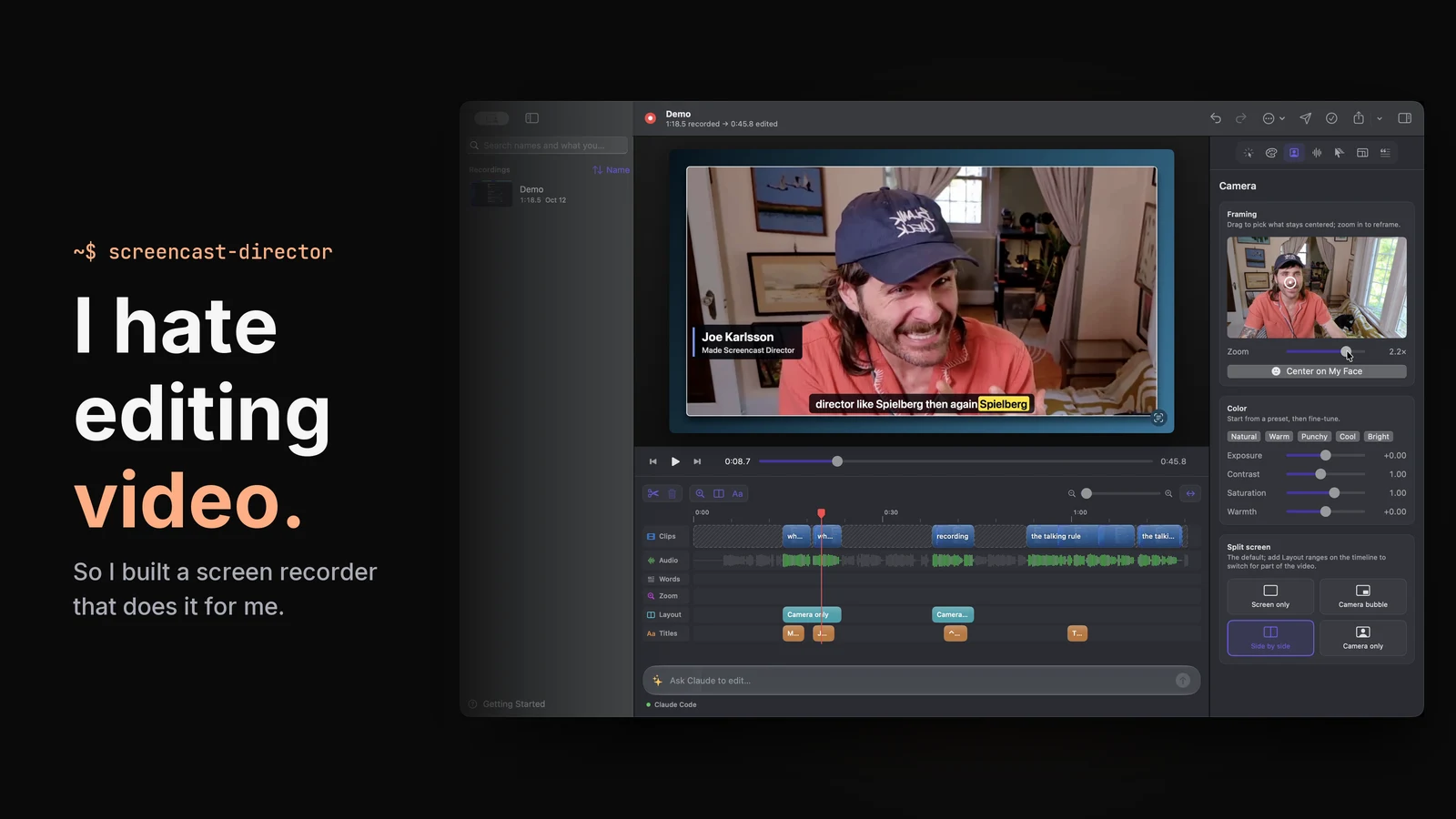Undo the last edit
Image resolution: width=1456 pixels, height=819 pixels.
point(1216,118)
